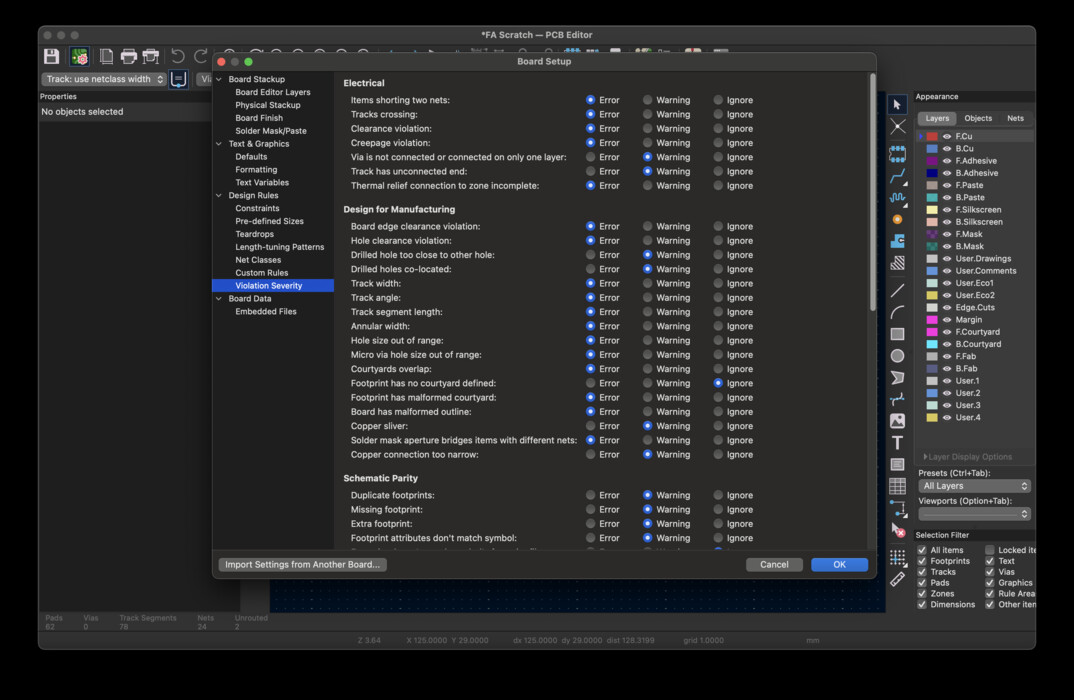Select the Tune Length tool
The width and height of the screenshot is (1074, 700).
coord(897,198)
